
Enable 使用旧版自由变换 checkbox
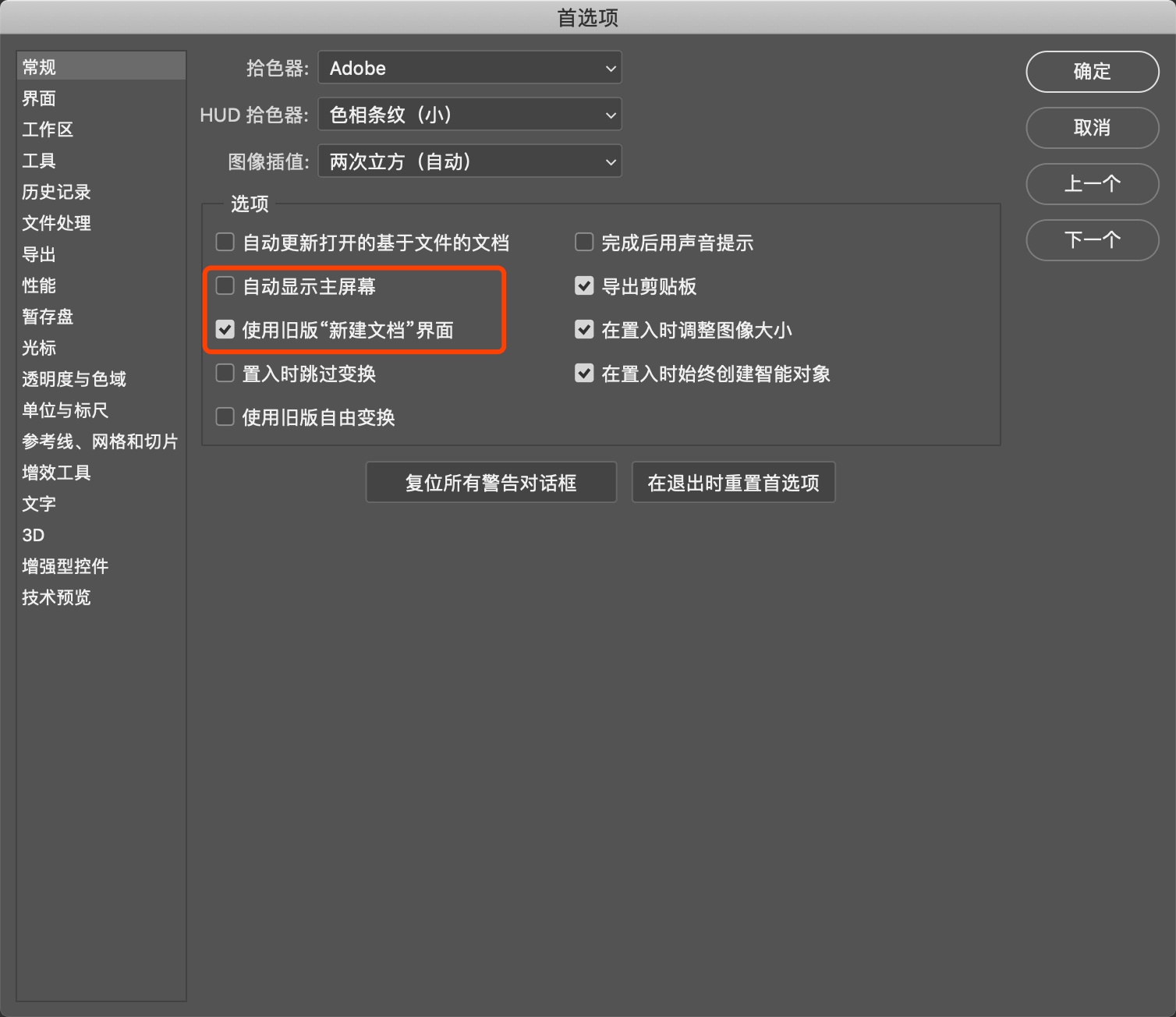pyautogui.click(x=225, y=417)
